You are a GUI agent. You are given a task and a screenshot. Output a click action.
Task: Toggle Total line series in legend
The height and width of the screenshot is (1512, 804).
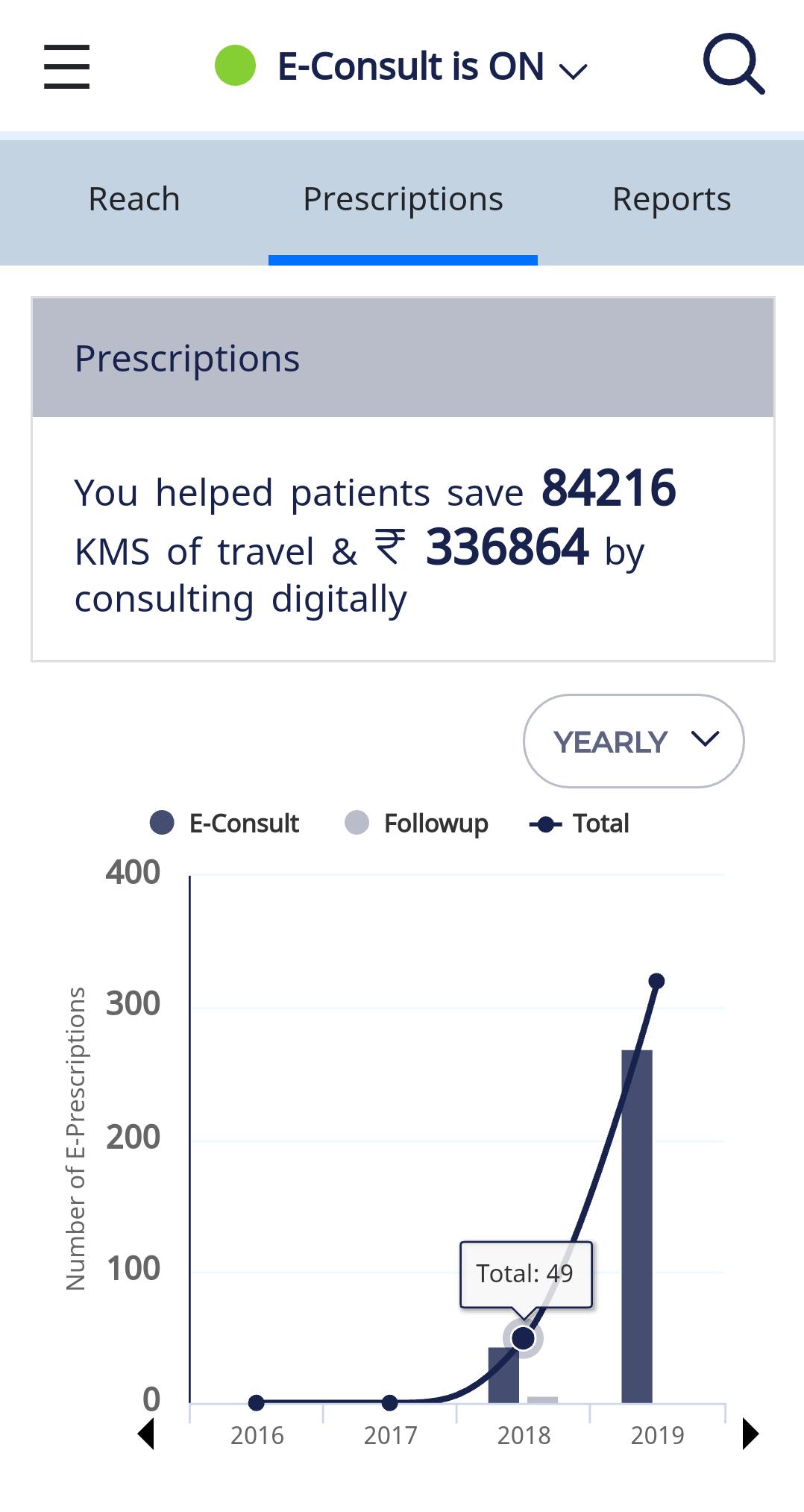click(x=580, y=824)
